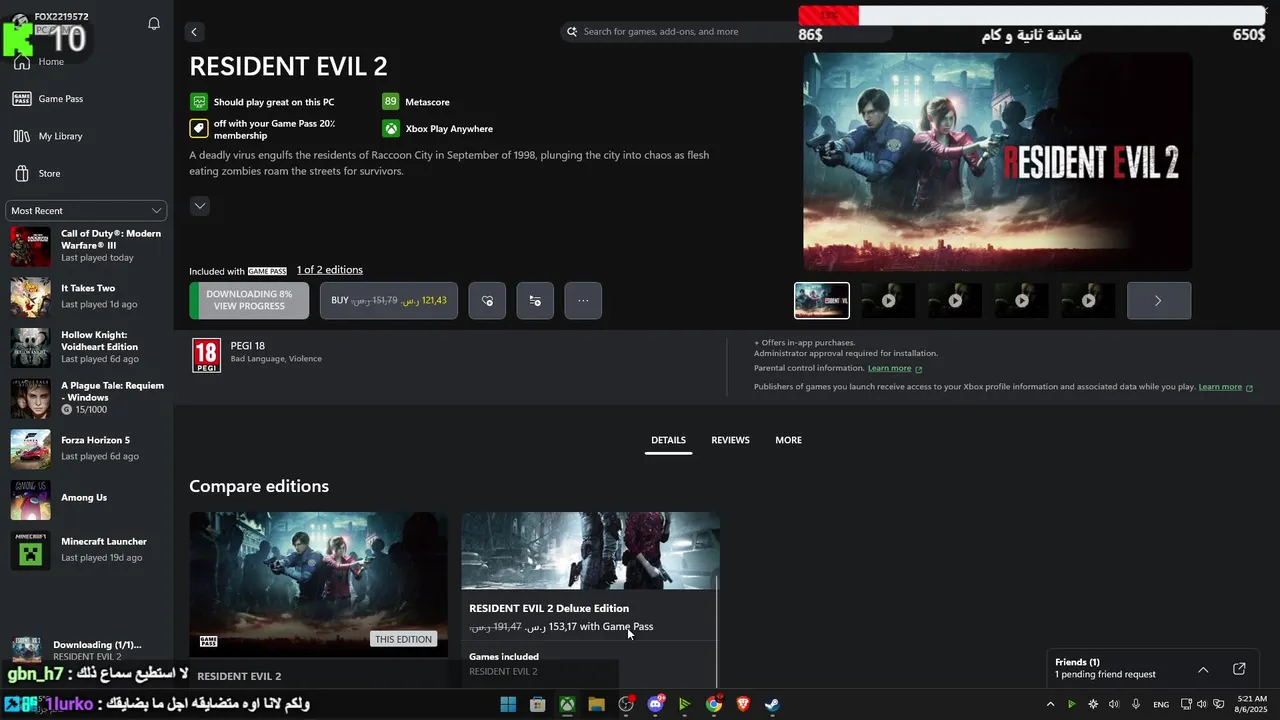Viewport: 1280px width, 720px height.
Task: Open publishers data Learn more link
Action: [x=1226, y=387]
